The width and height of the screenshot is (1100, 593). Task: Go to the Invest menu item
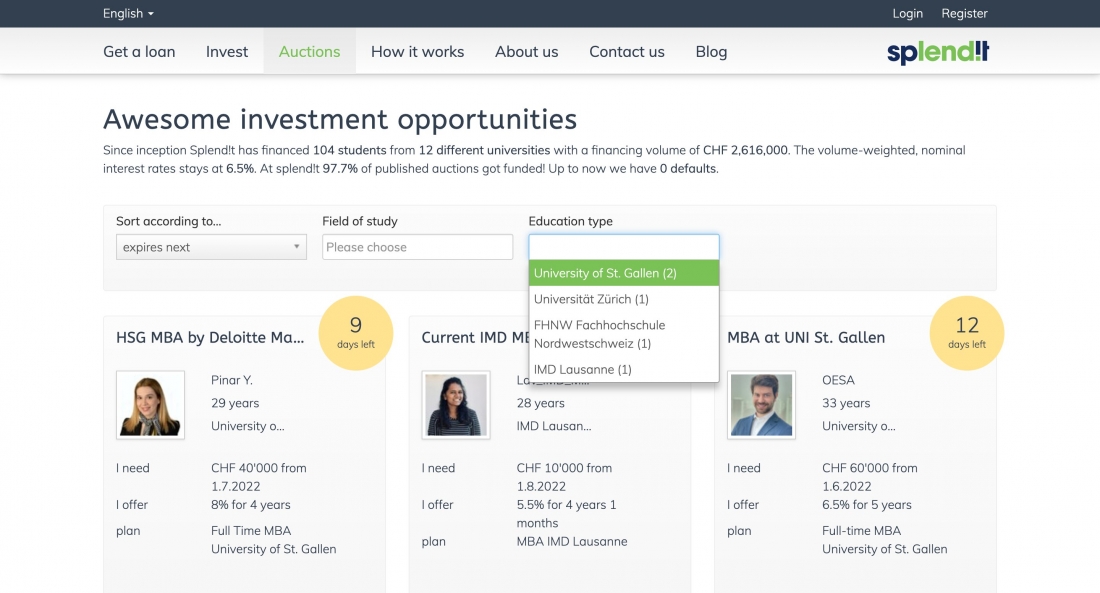pyautogui.click(x=227, y=51)
